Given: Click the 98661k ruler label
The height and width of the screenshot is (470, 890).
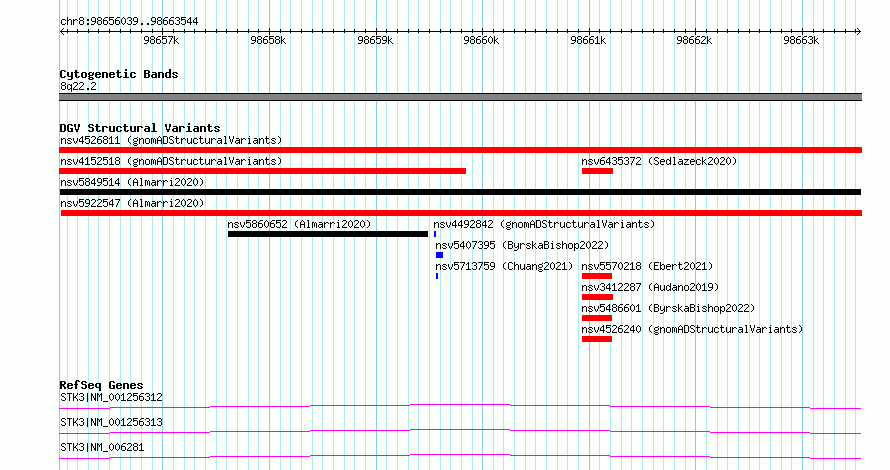Looking at the screenshot, I should point(588,40).
